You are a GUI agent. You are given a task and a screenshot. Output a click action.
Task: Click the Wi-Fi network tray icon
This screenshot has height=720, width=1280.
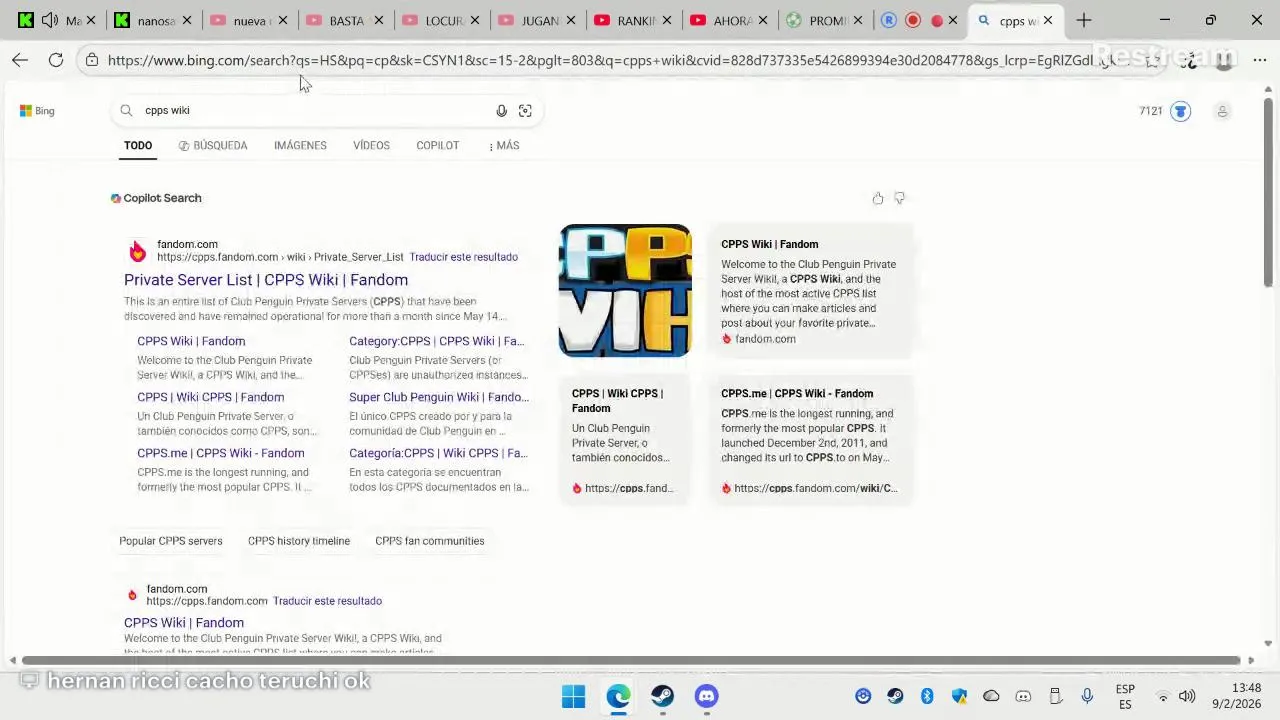point(1162,696)
